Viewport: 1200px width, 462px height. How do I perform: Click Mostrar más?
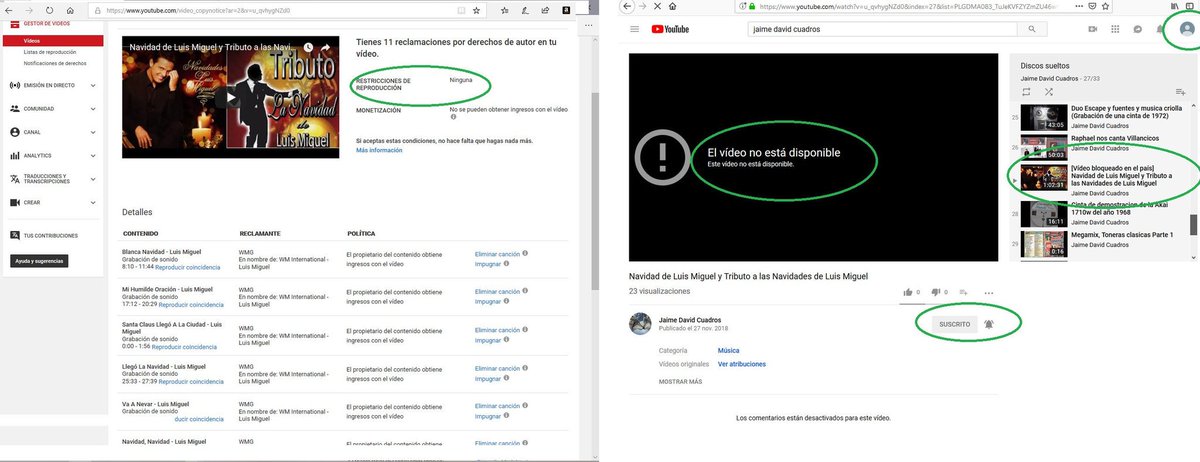coord(680,381)
